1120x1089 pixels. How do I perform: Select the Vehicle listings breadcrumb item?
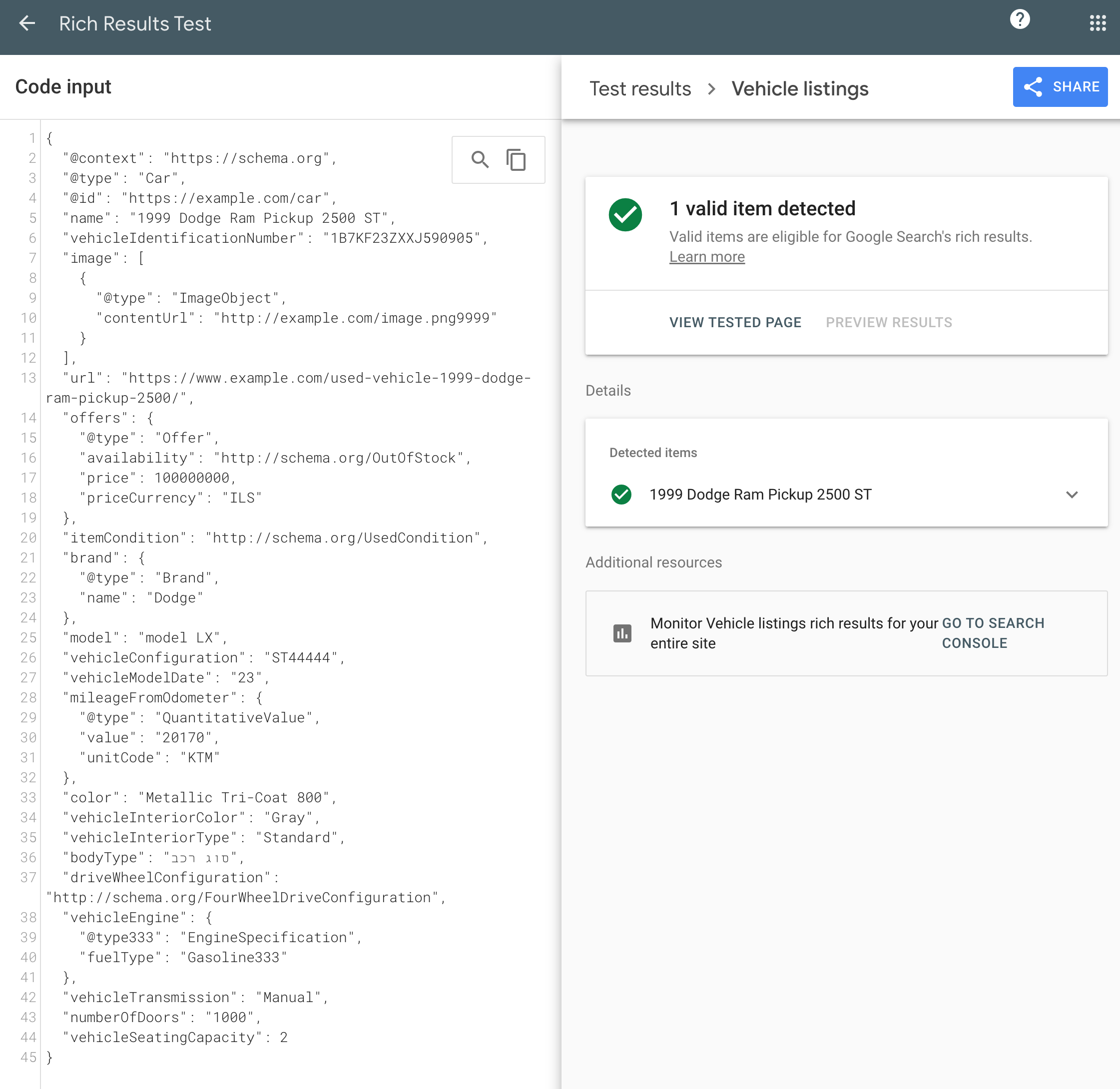799,88
